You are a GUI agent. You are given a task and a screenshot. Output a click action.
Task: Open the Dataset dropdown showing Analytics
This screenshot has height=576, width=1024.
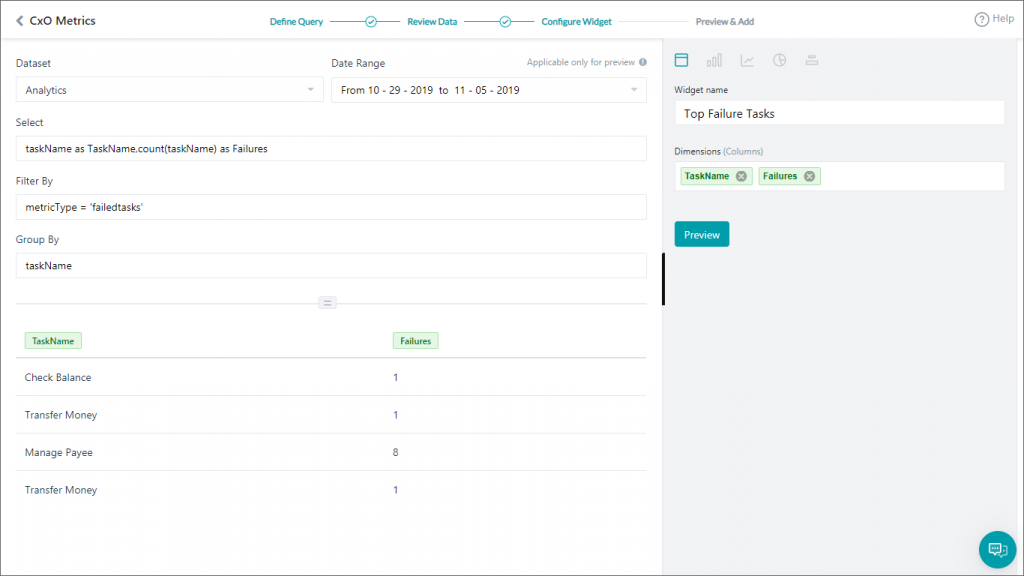tap(170, 89)
